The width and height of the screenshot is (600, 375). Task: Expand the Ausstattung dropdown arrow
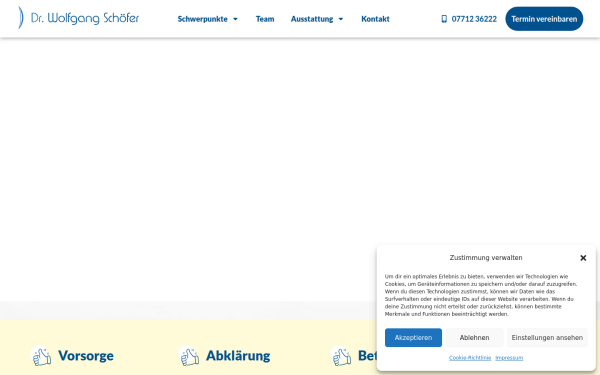tap(341, 19)
